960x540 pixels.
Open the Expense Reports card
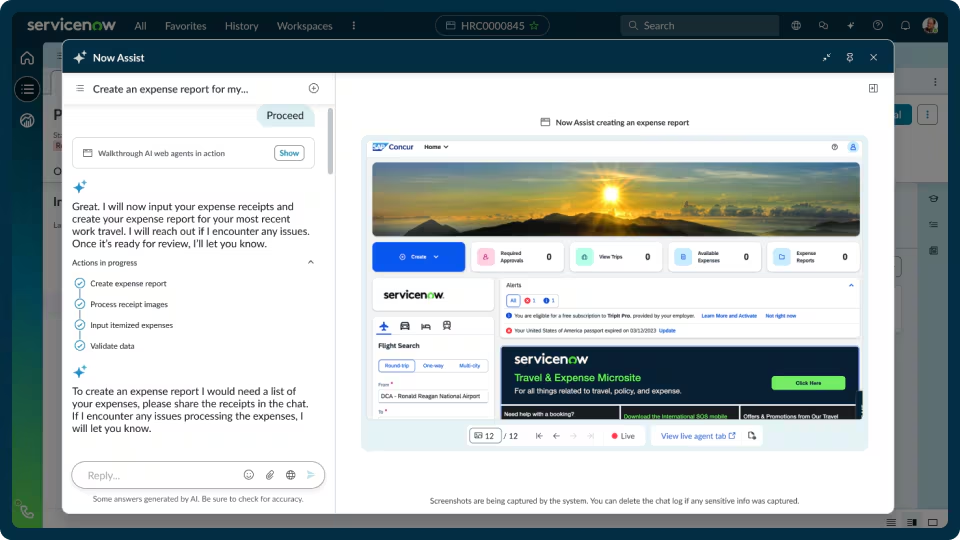click(x=813, y=257)
